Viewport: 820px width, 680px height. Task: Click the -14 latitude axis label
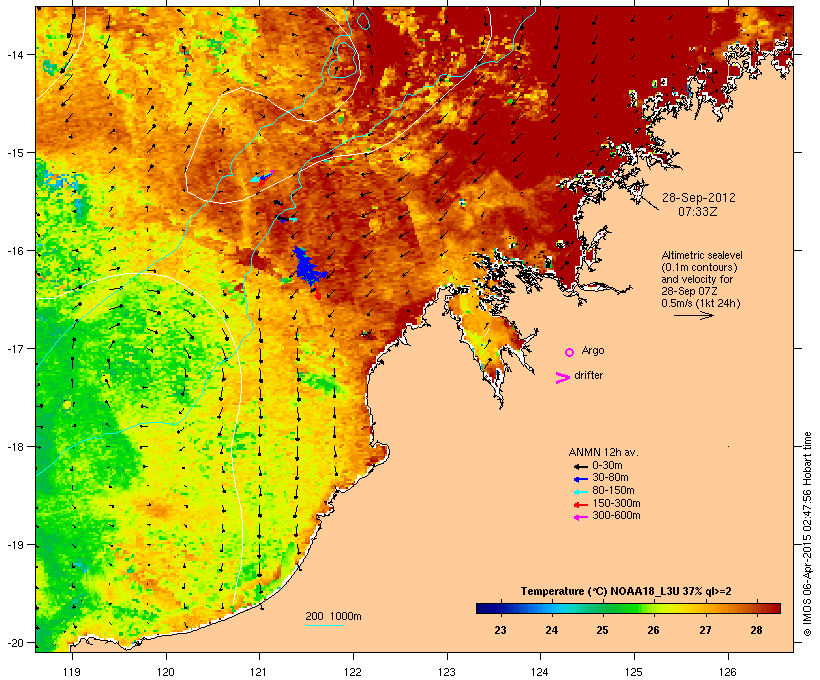[14, 54]
